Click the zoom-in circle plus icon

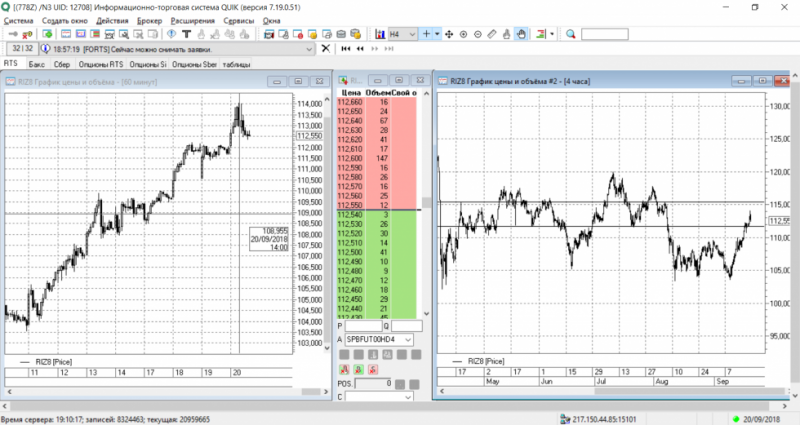coord(463,34)
